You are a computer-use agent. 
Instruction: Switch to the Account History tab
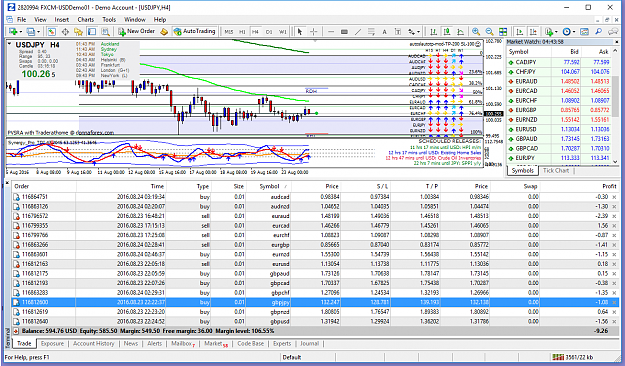tap(94, 343)
